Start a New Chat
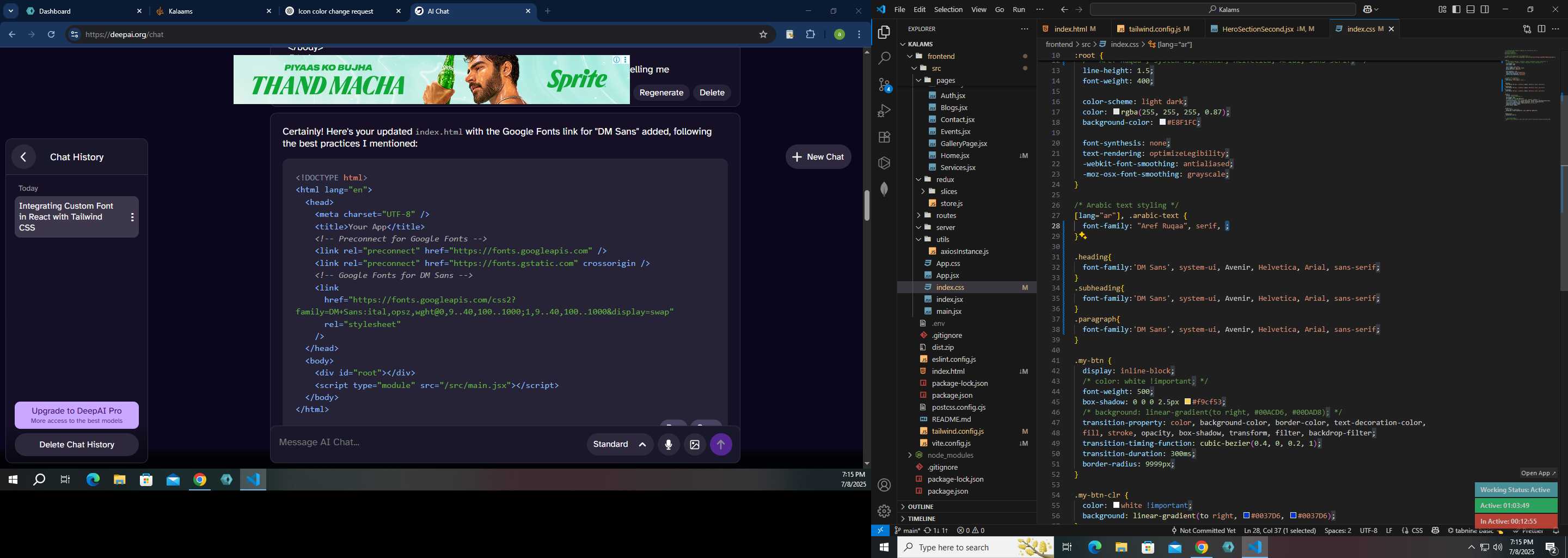Image resolution: width=1568 pixels, height=558 pixels. 818,157
